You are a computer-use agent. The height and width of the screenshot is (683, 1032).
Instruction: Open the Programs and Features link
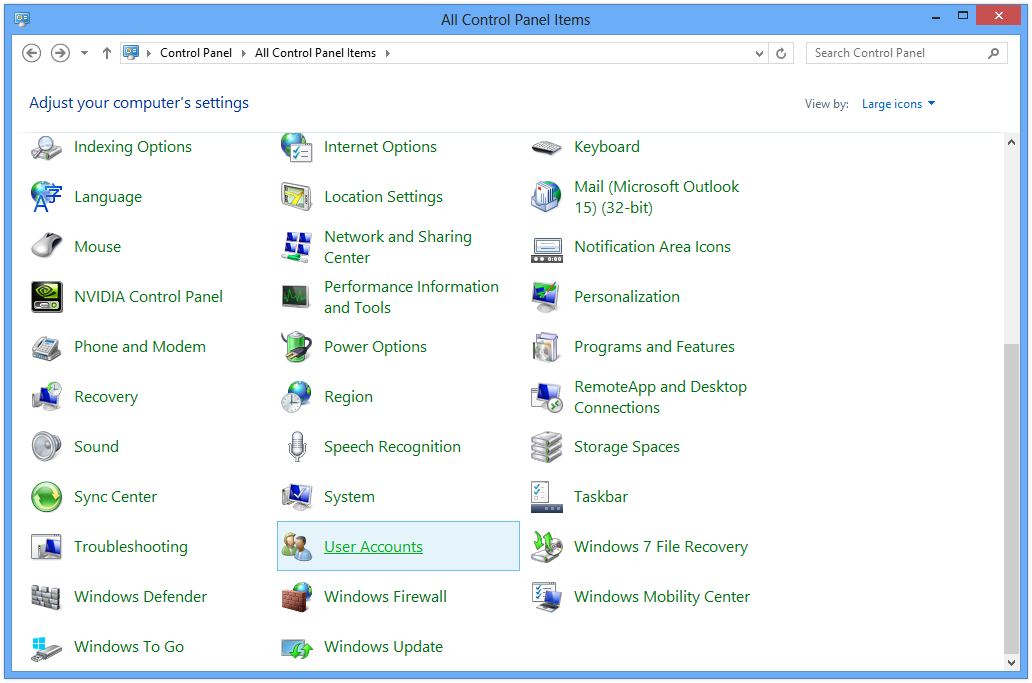coord(654,347)
